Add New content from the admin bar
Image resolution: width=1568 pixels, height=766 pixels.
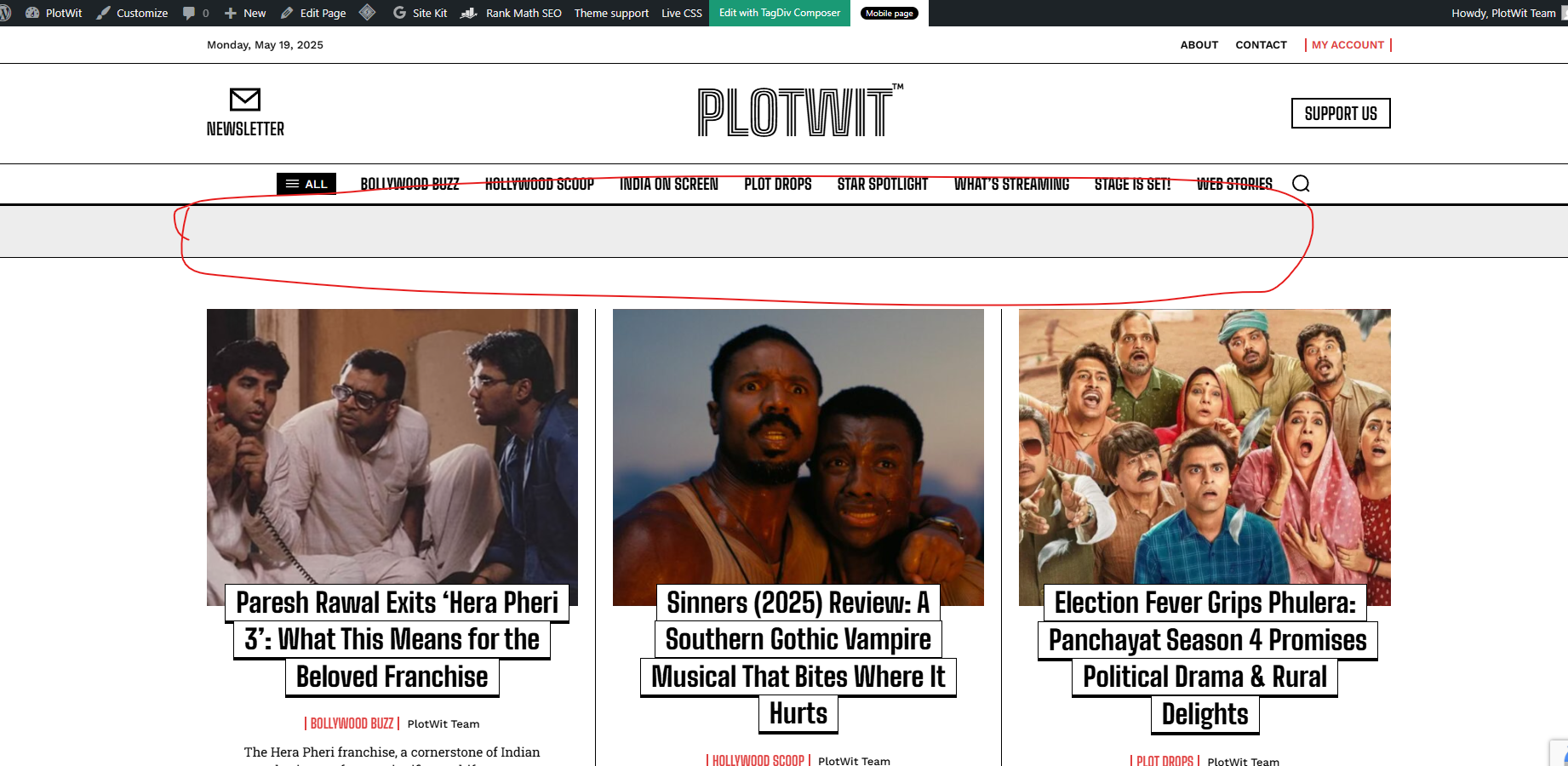point(245,13)
